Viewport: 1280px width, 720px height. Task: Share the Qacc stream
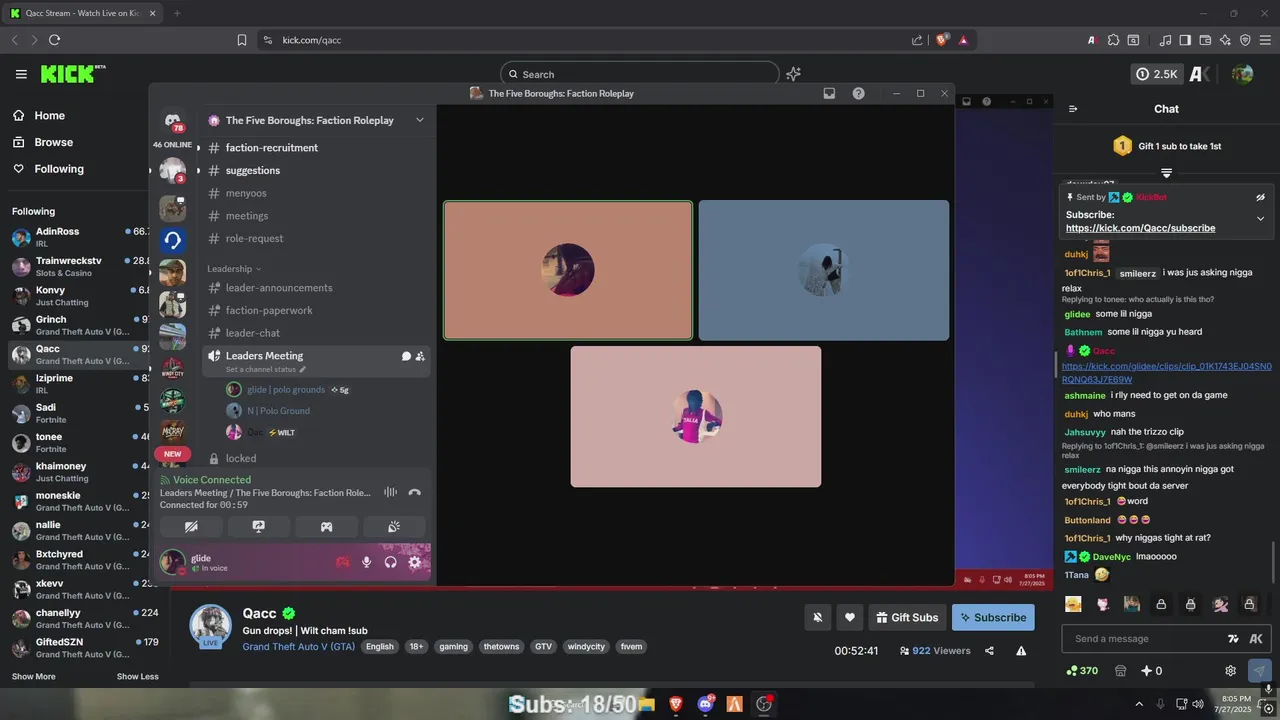point(989,651)
